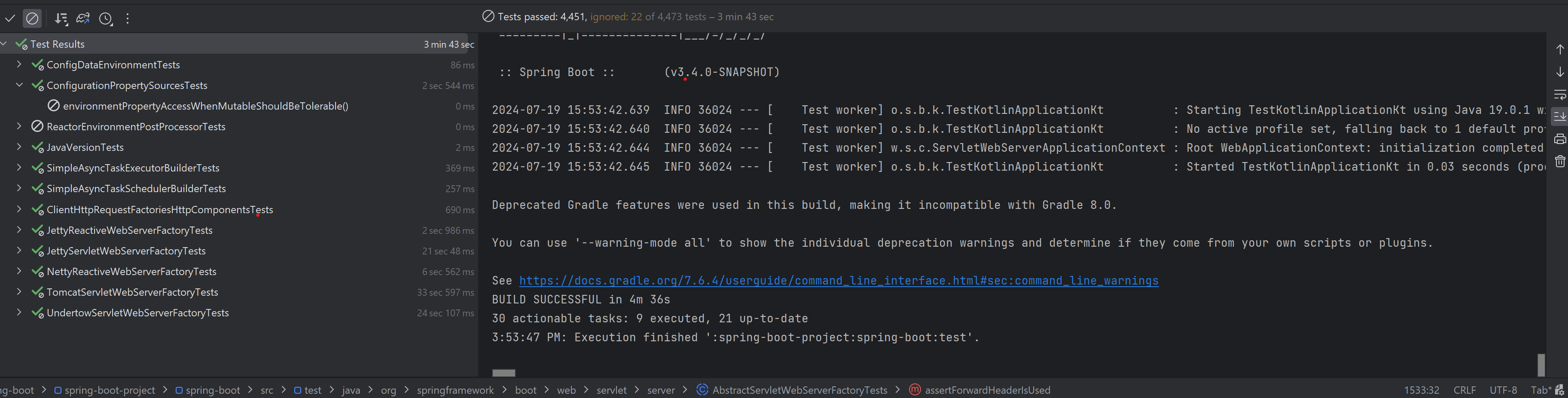The image size is (1568, 398).
Task: Select the environmentPropertyAccessWhenMutableShouldBeTolerable test
Action: (x=205, y=106)
